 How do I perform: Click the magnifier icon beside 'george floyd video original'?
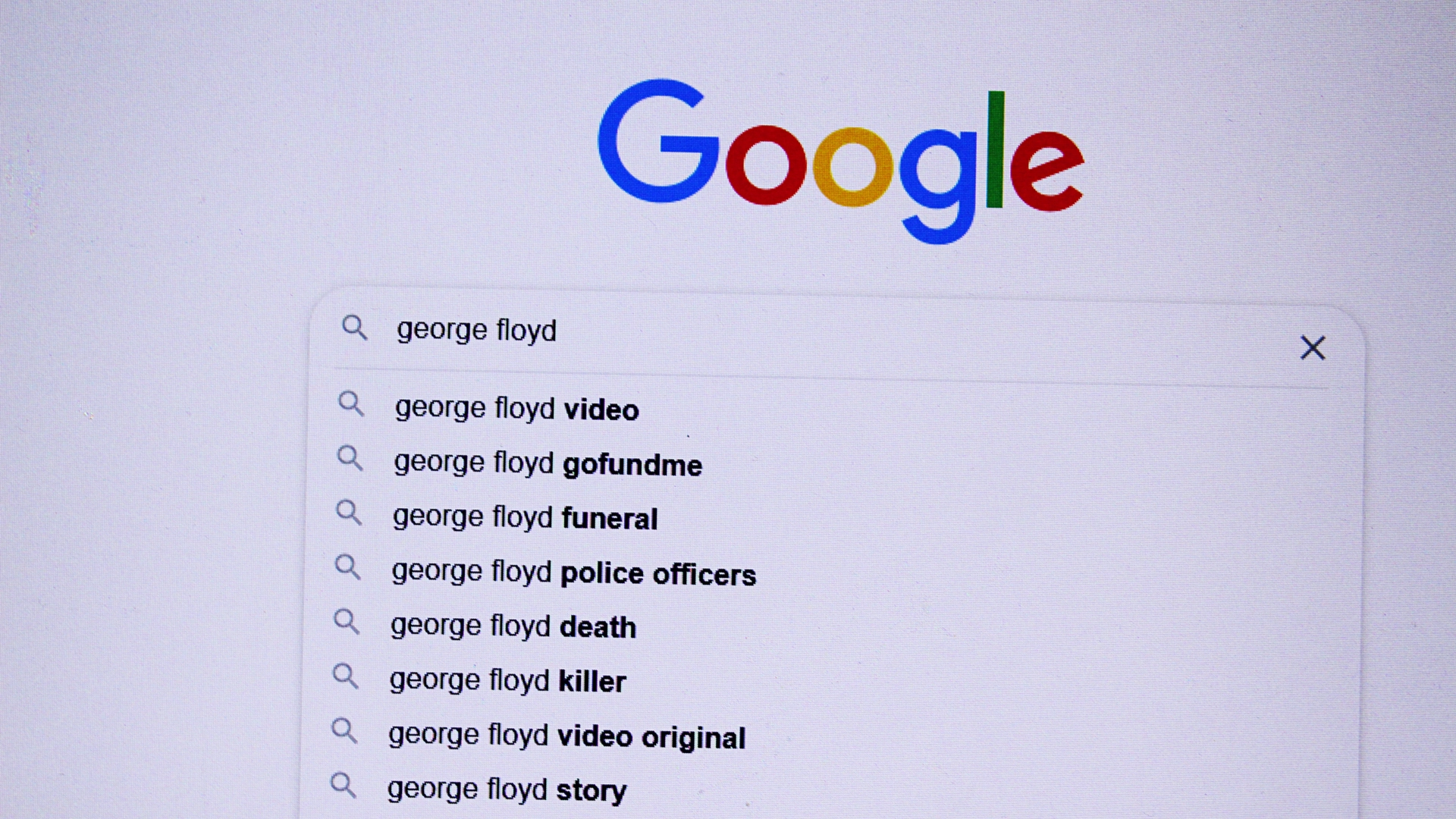pyautogui.click(x=344, y=731)
